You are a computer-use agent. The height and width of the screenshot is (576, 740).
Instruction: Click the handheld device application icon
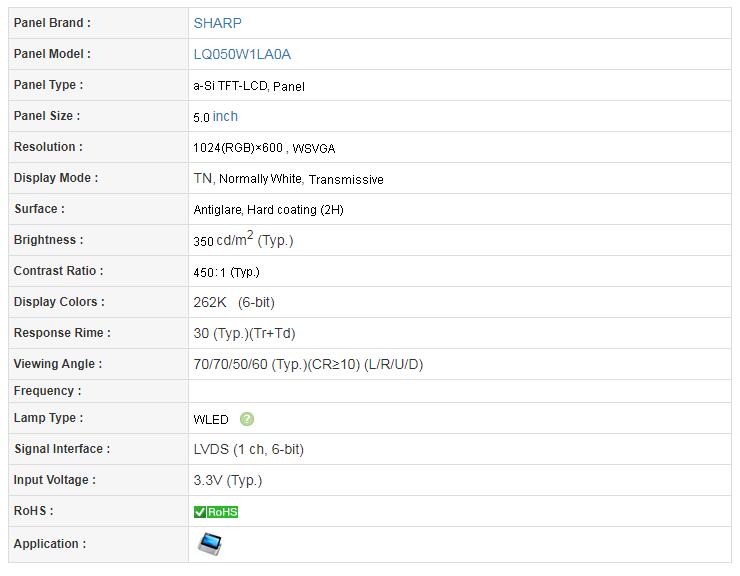pyautogui.click(x=210, y=544)
